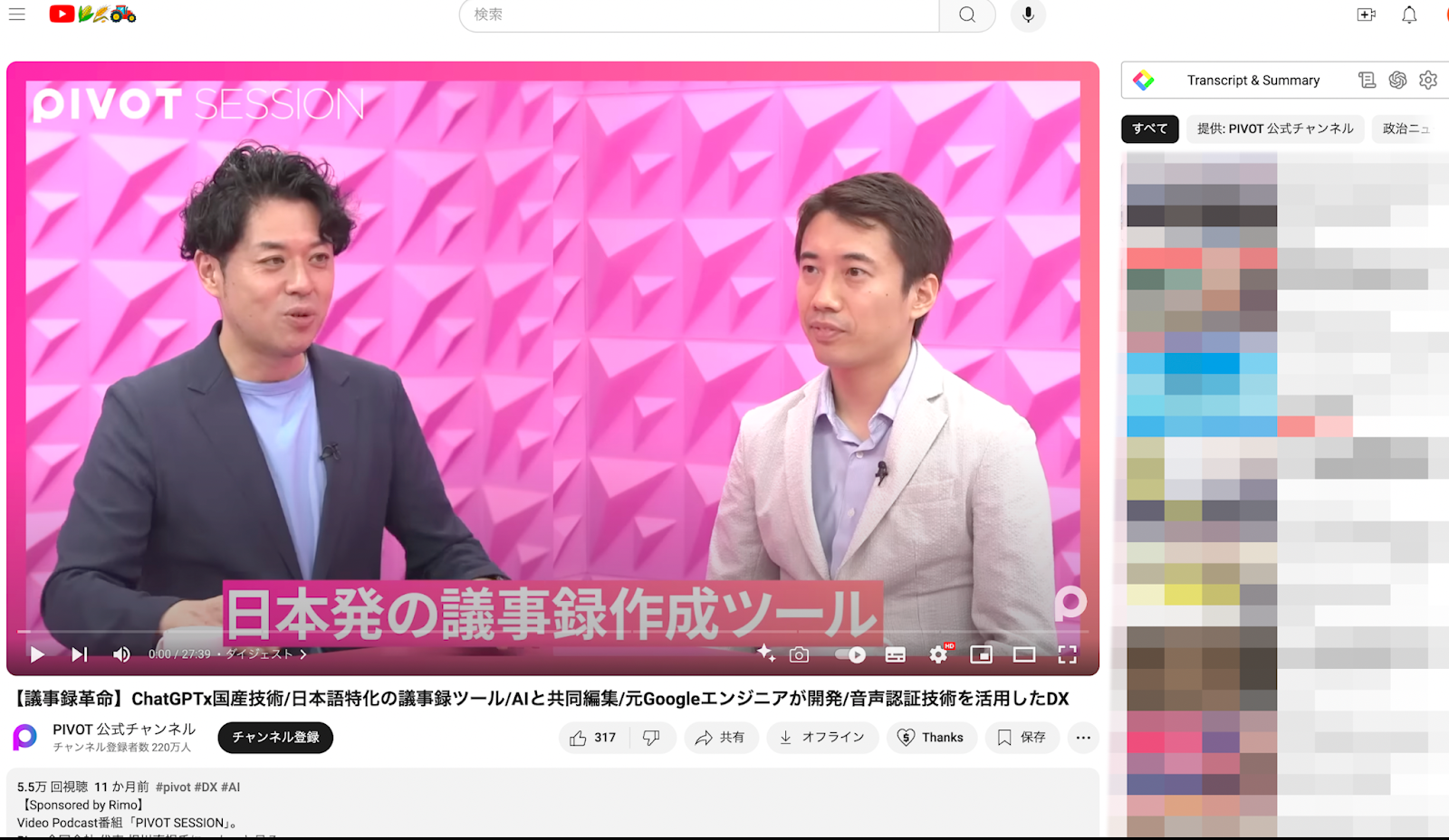Mute the video with the volume icon

120,654
